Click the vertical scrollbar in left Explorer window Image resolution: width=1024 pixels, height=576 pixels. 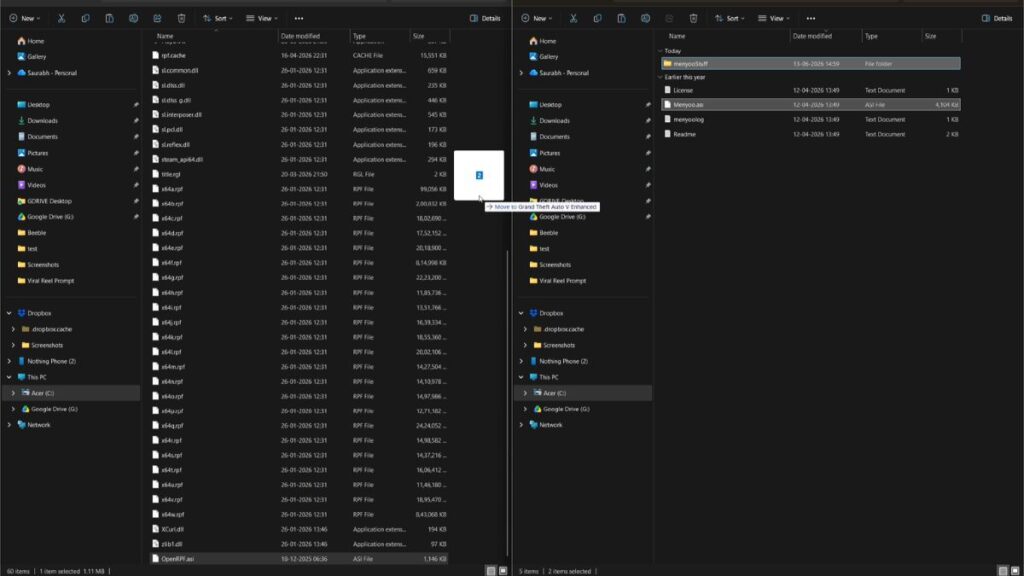(507, 403)
